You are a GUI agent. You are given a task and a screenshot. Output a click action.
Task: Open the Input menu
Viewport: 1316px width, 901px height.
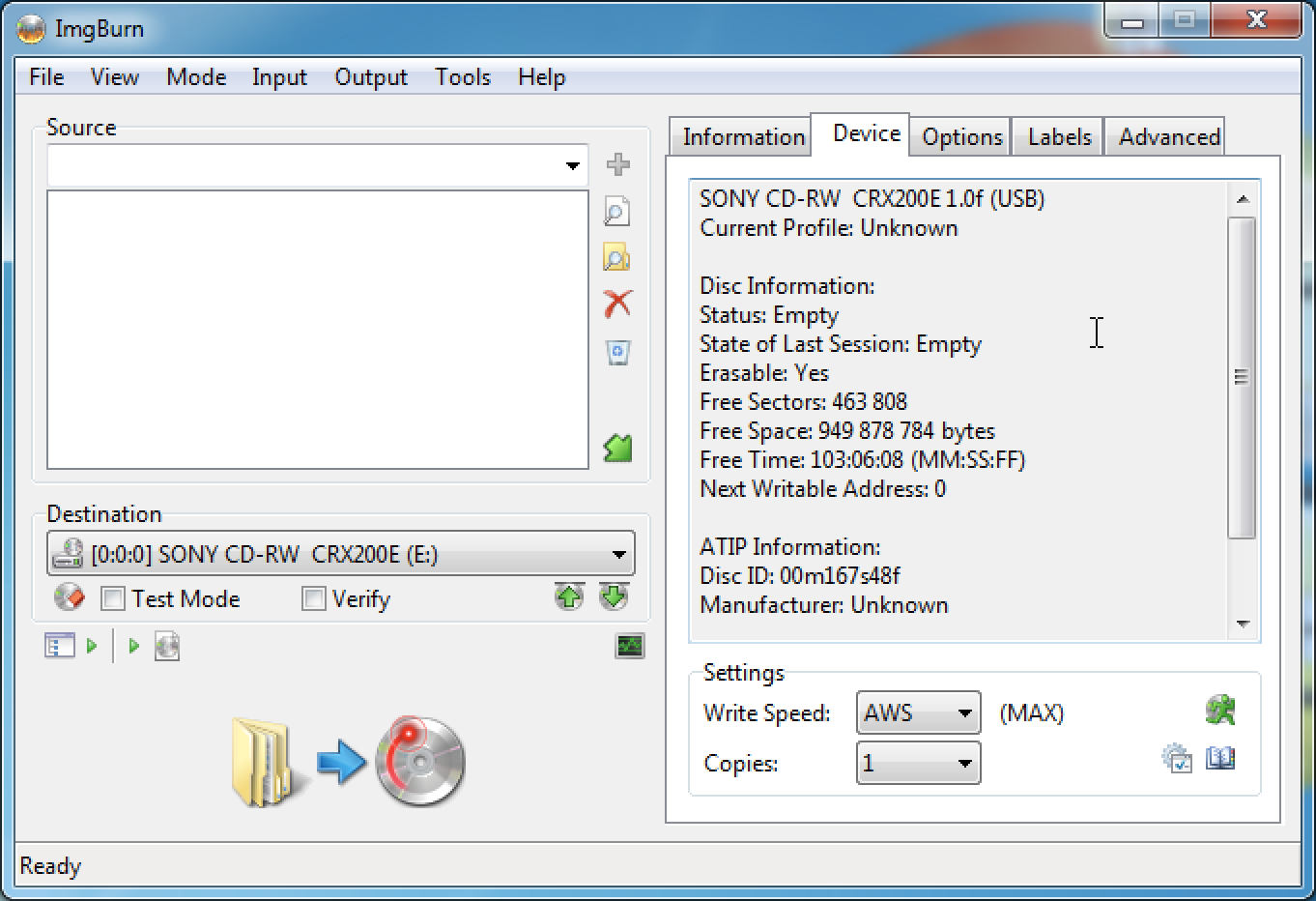(279, 77)
